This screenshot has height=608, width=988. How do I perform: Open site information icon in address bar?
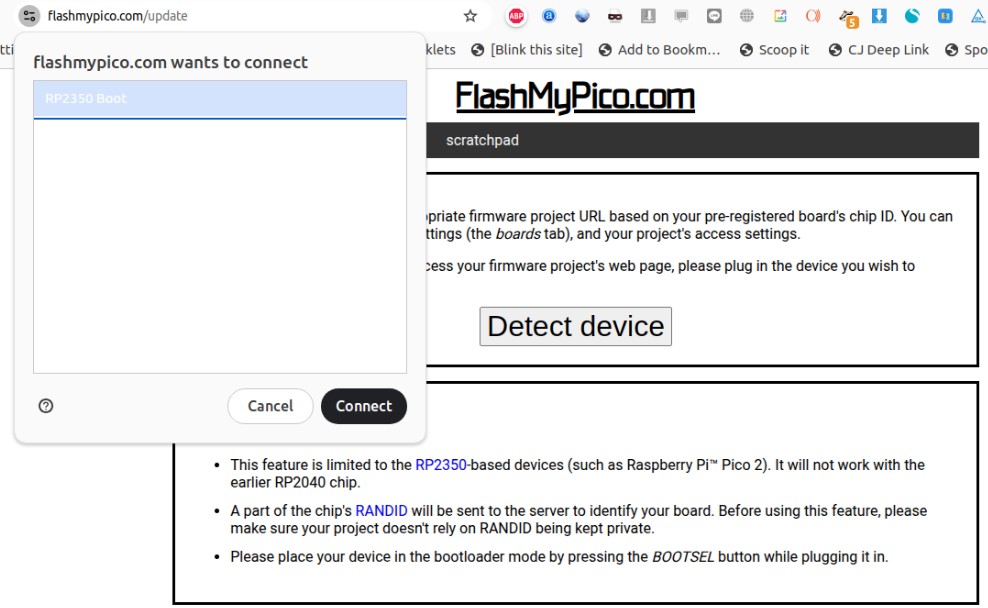tap(29, 16)
